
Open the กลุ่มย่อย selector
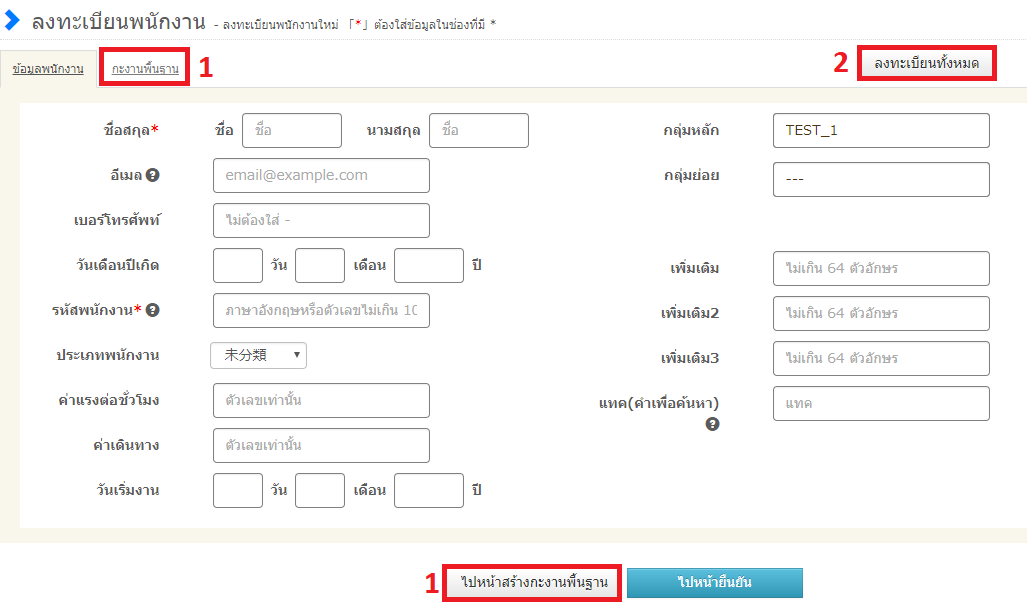[x=880, y=180]
